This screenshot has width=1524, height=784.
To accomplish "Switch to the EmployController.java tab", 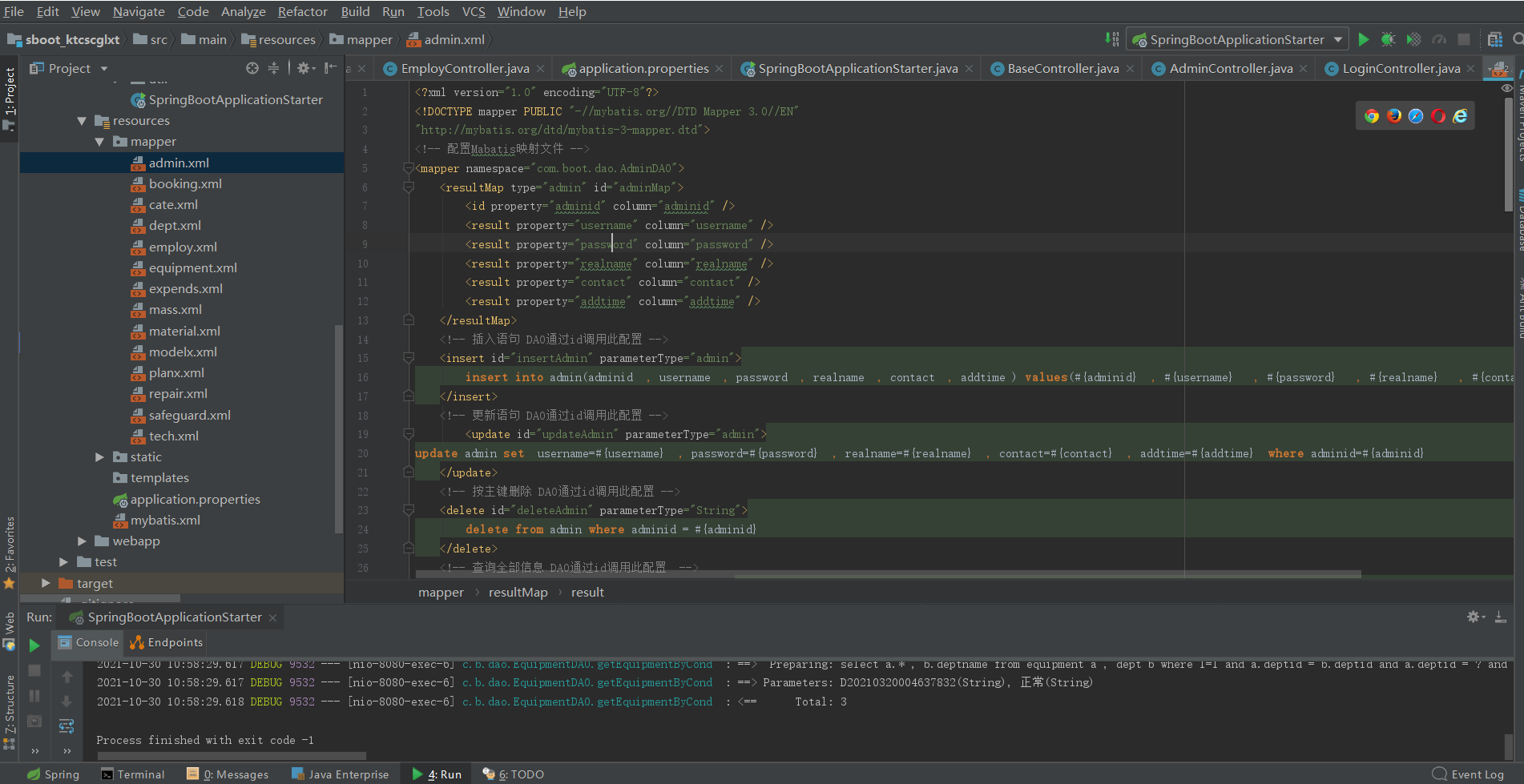I will [465, 69].
